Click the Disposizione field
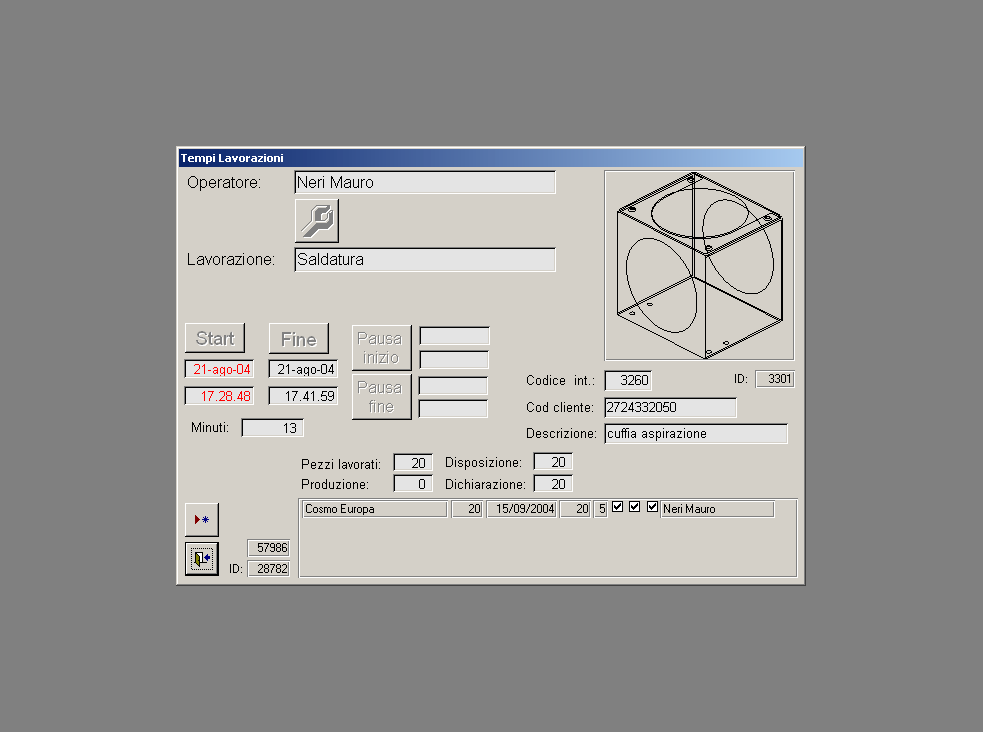 click(x=553, y=462)
